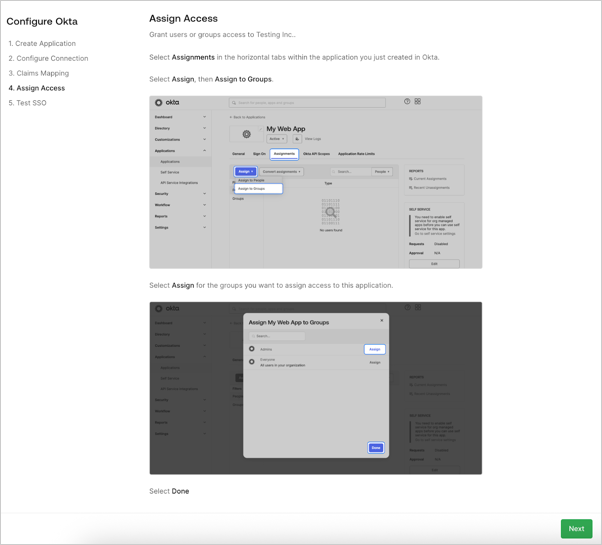Click the 'Grant users or groups access' description
This screenshot has width=602, height=545.
click(222, 35)
